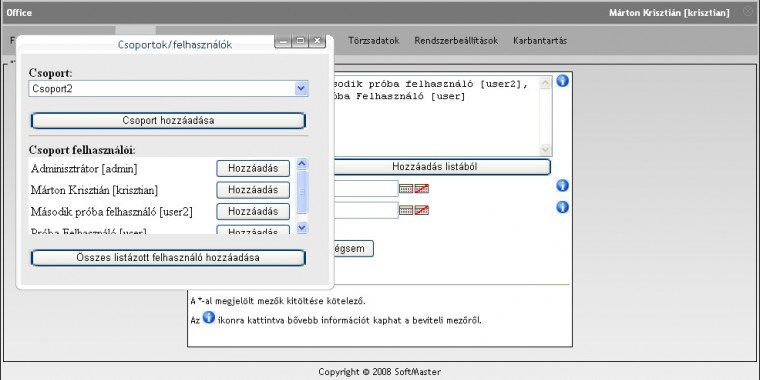The width and height of the screenshot is (760, 380).
Task: Click into the first date input field
Action: pyautogui.click(x=366, y=189)
